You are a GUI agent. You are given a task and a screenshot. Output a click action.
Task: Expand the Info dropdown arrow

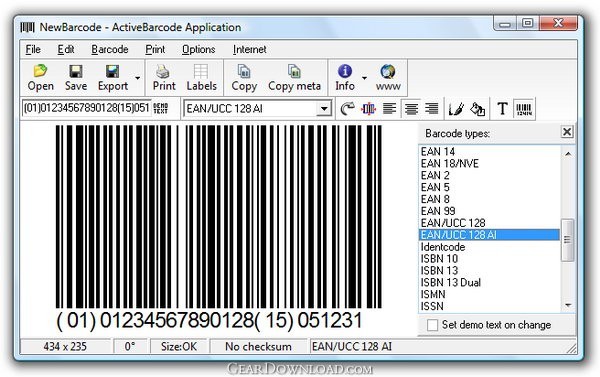[364, 78]
